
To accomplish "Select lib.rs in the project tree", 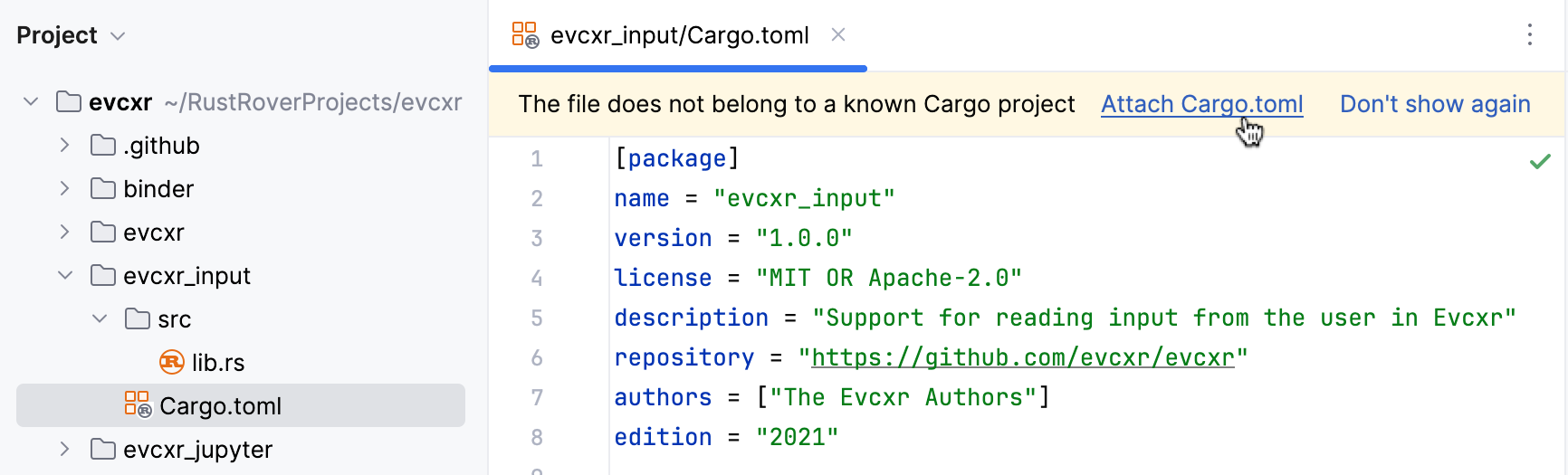I will coord(218,363).
